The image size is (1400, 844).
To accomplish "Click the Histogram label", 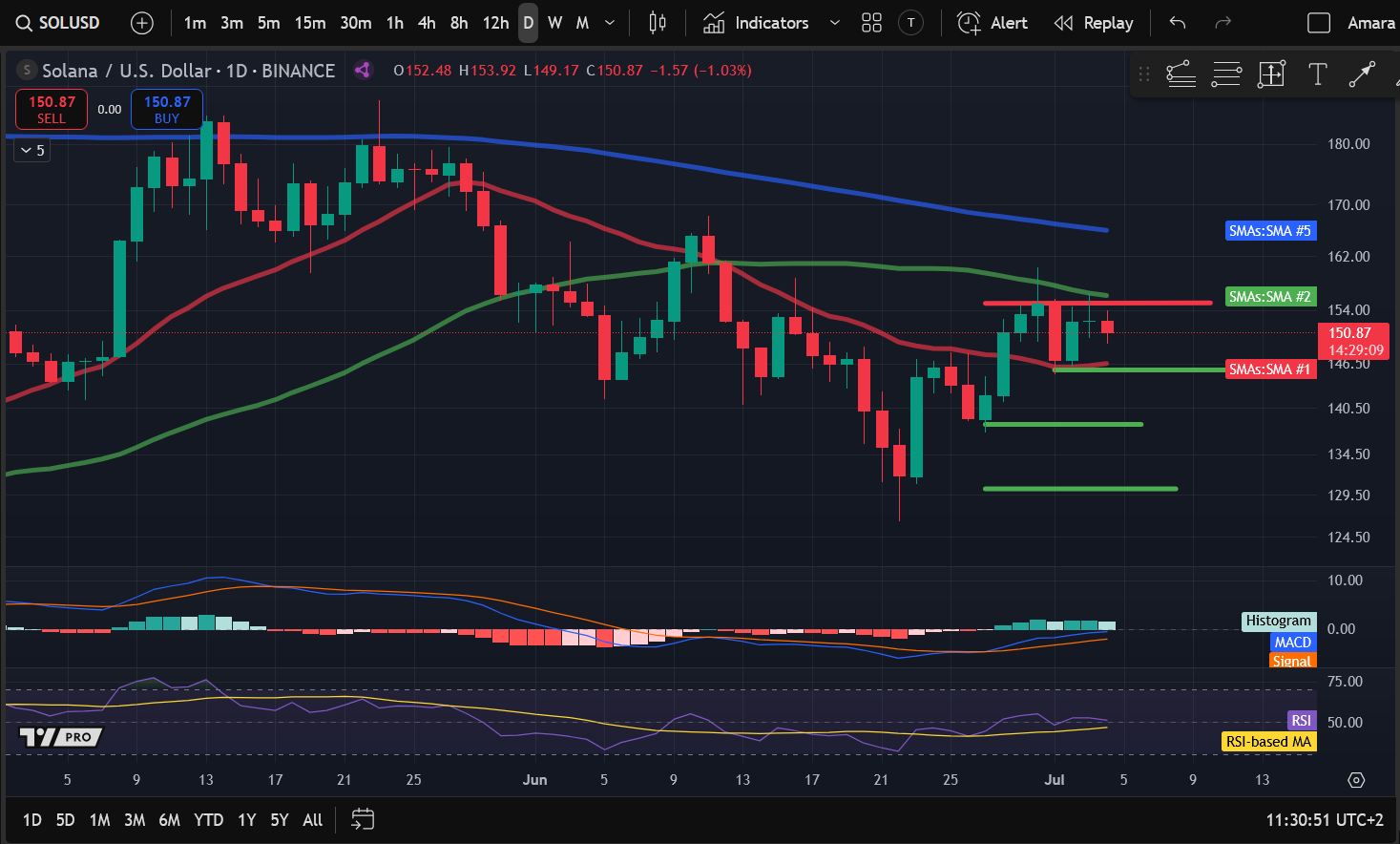I will click(1279, 621).
